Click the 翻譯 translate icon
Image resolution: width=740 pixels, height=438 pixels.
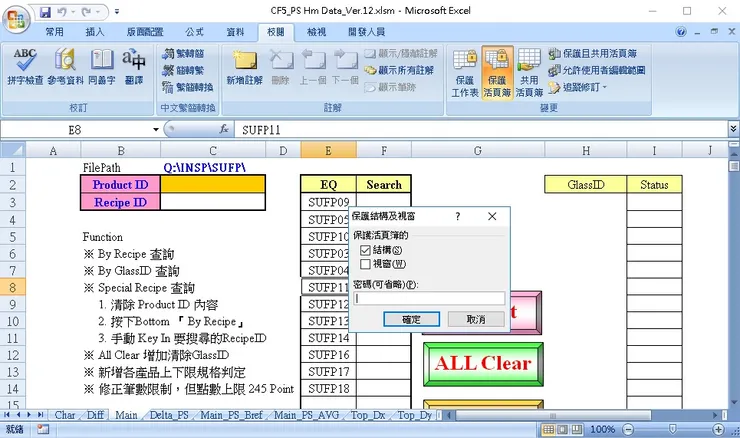click(134, 67)
